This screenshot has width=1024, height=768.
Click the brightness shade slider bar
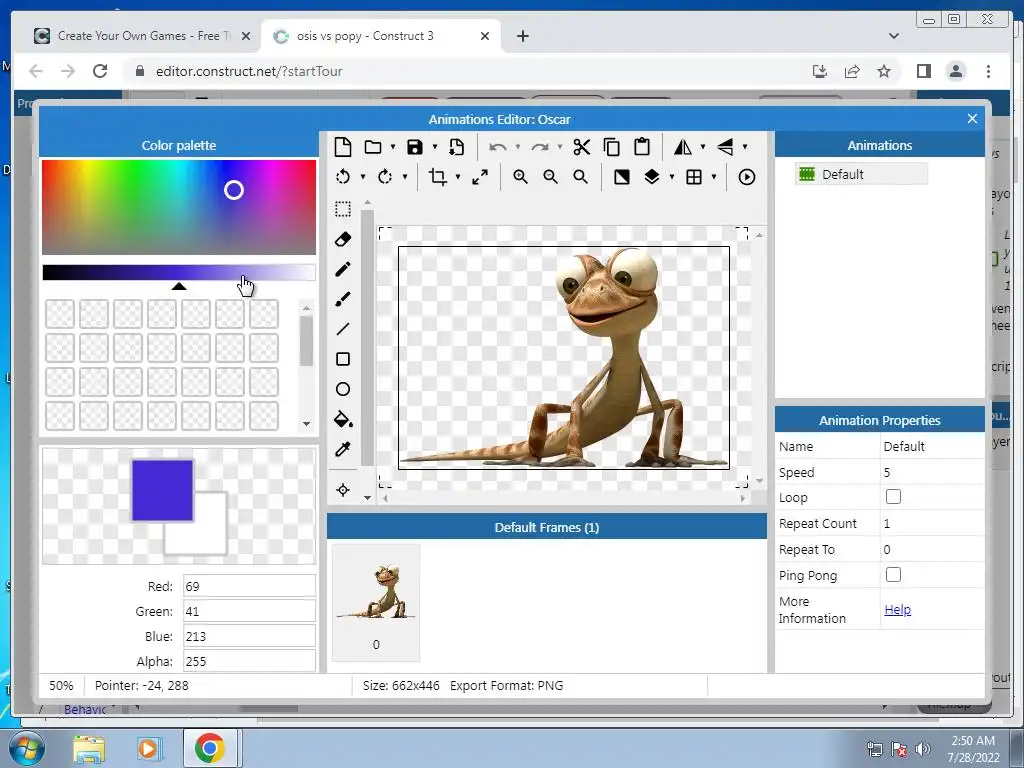179,272
